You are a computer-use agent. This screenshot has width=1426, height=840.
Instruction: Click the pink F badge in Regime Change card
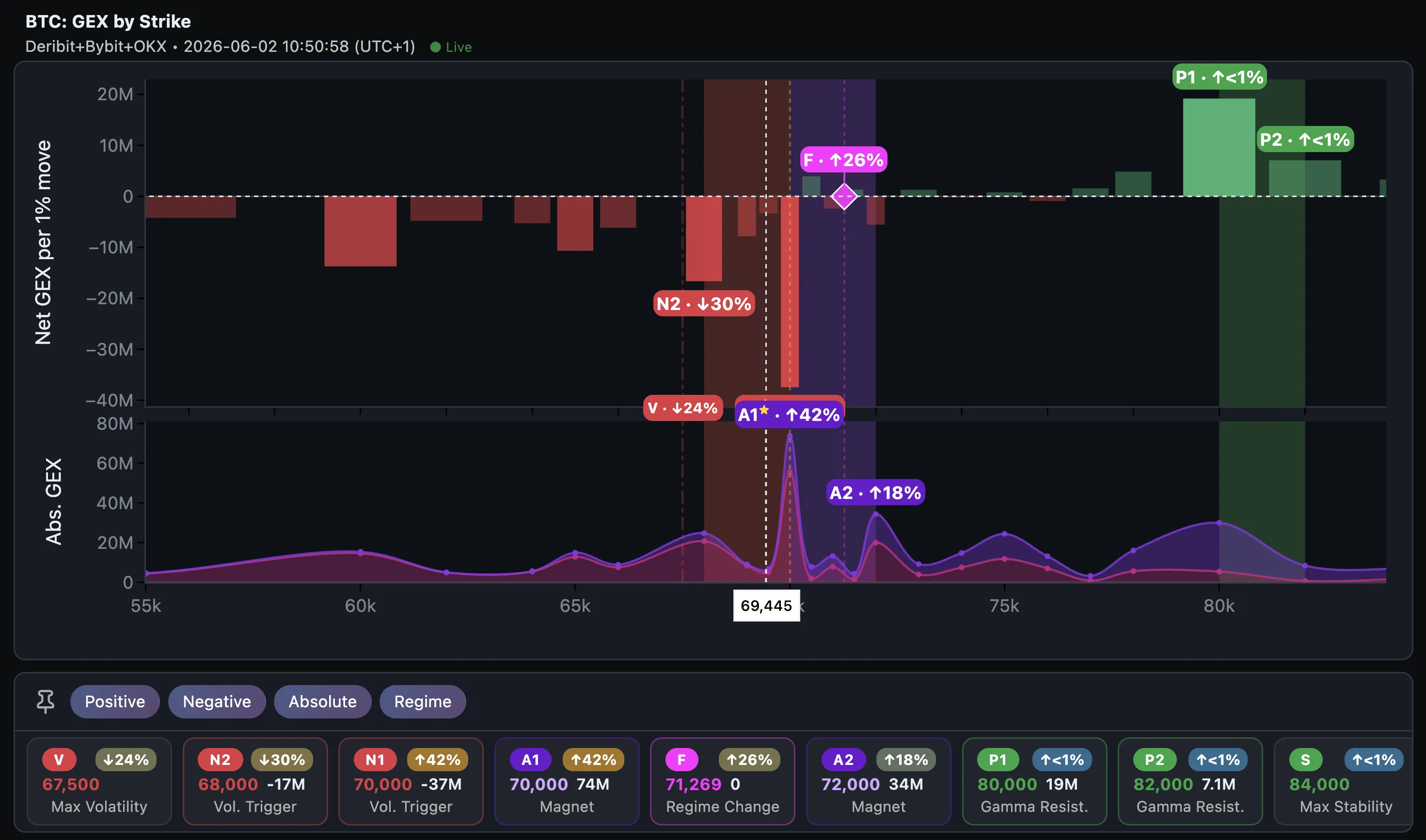tap(682, 760)
